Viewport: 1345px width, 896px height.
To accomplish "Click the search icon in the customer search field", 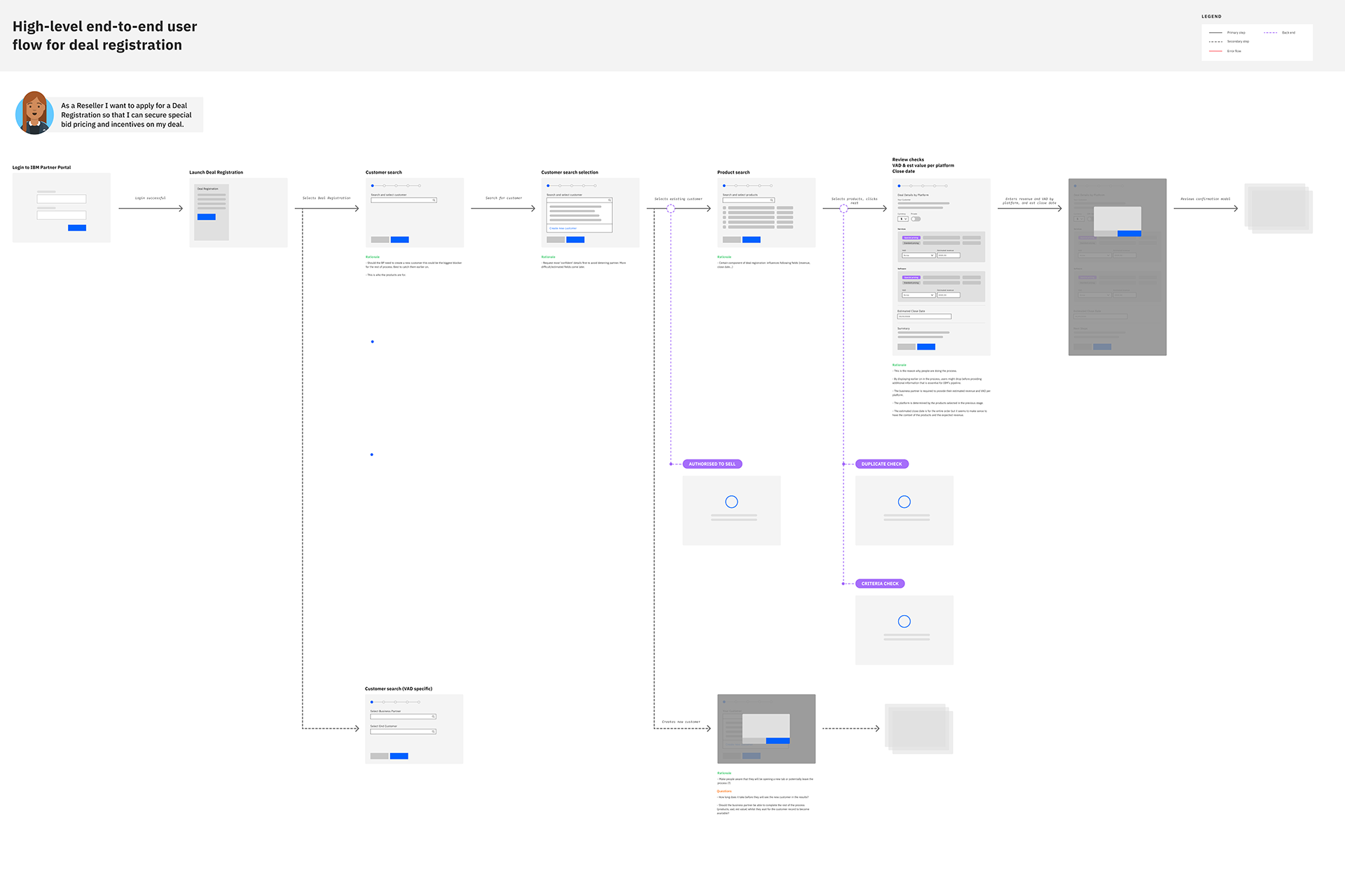I will (434, 200).
